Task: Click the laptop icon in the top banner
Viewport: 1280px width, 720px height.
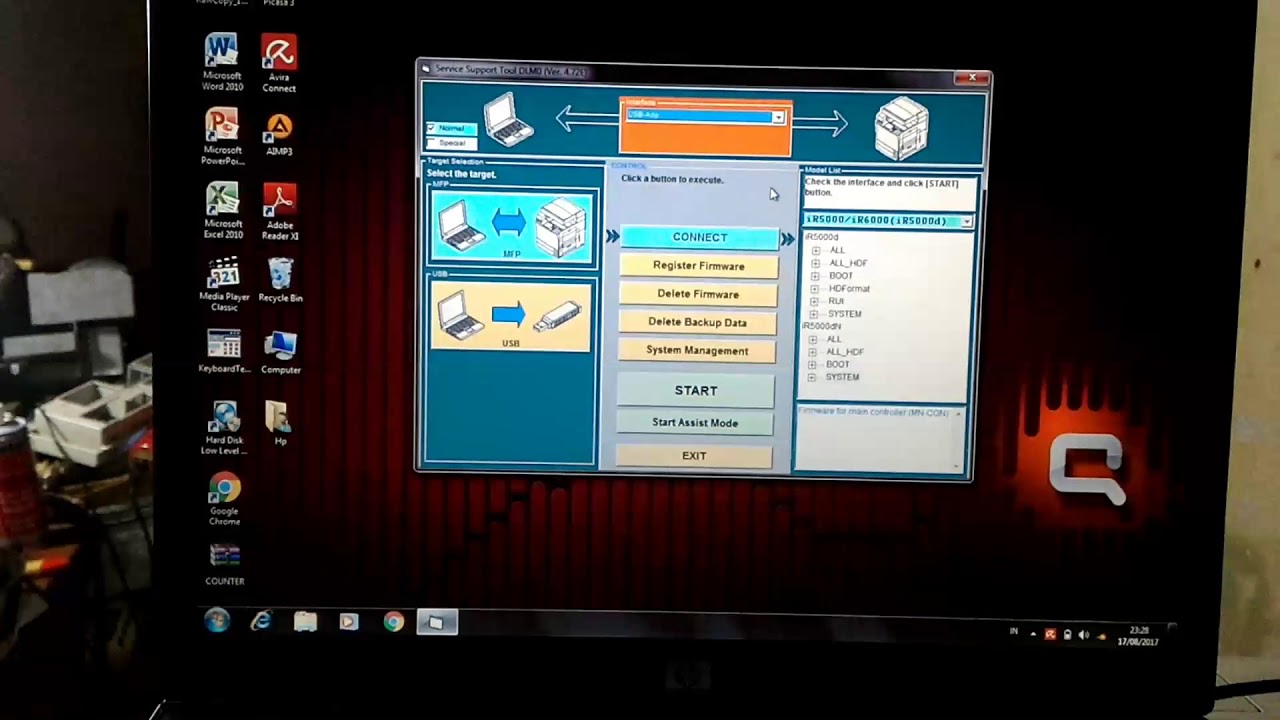Action: [x=509, y=120]
